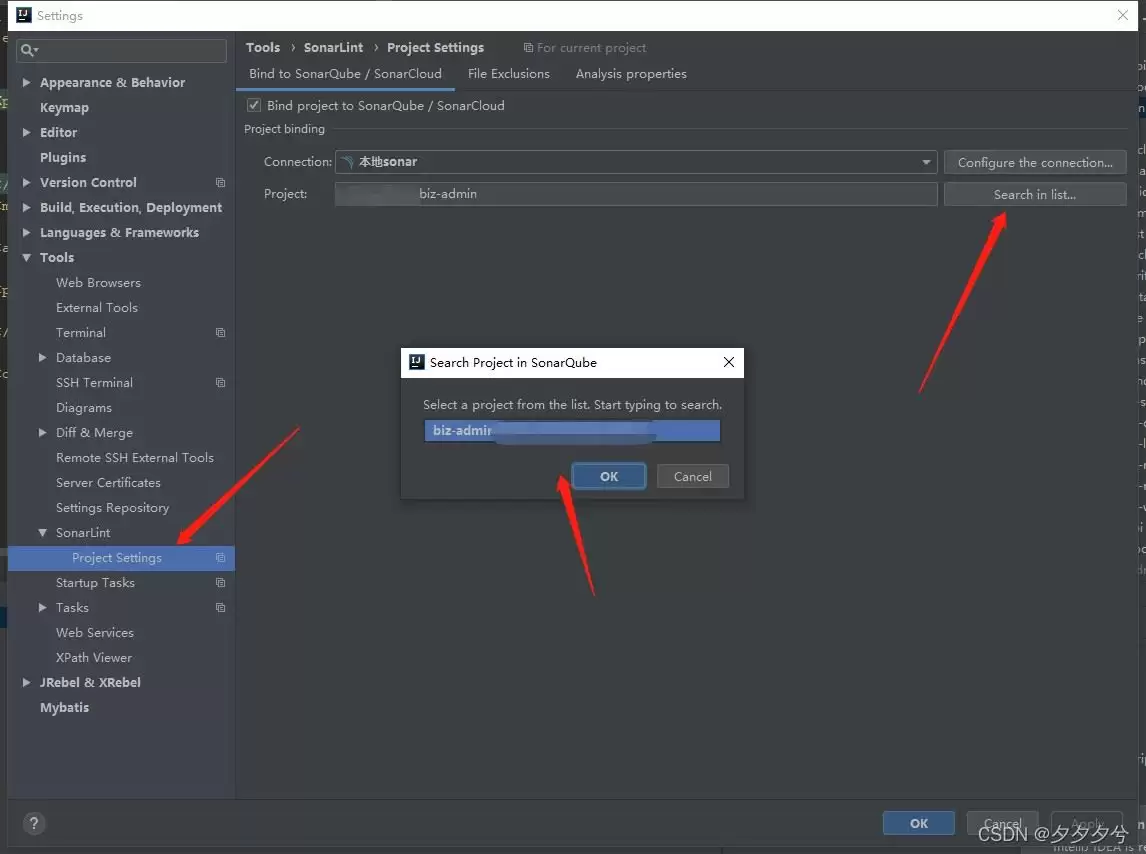Viewport: 1146px width, 854px height.
Task: Switch to File Exclusions tab
Action: (x=509, y=74)
